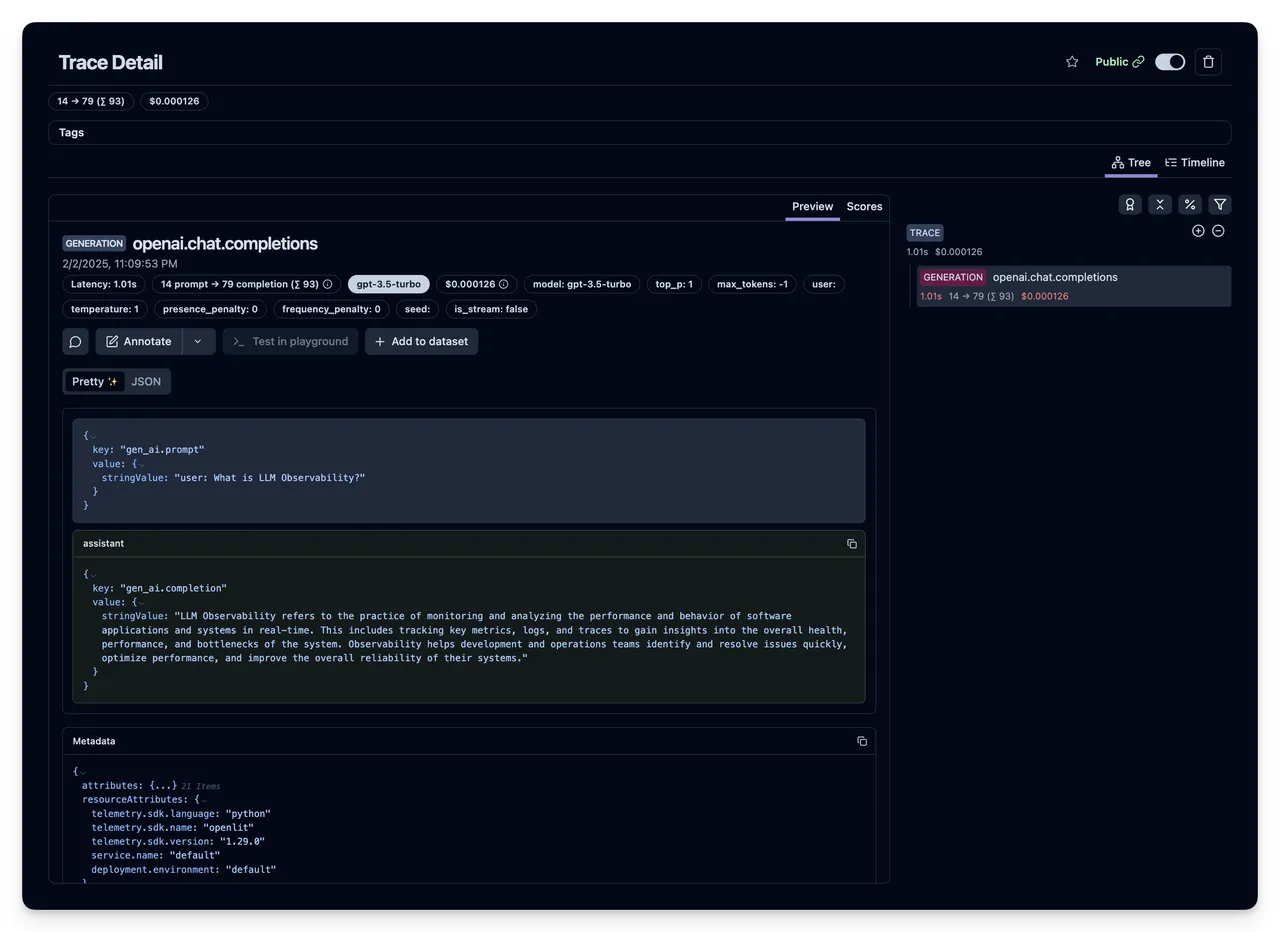Click the temperature: 1 badge
1280x932 pixels.
[105, 309]
